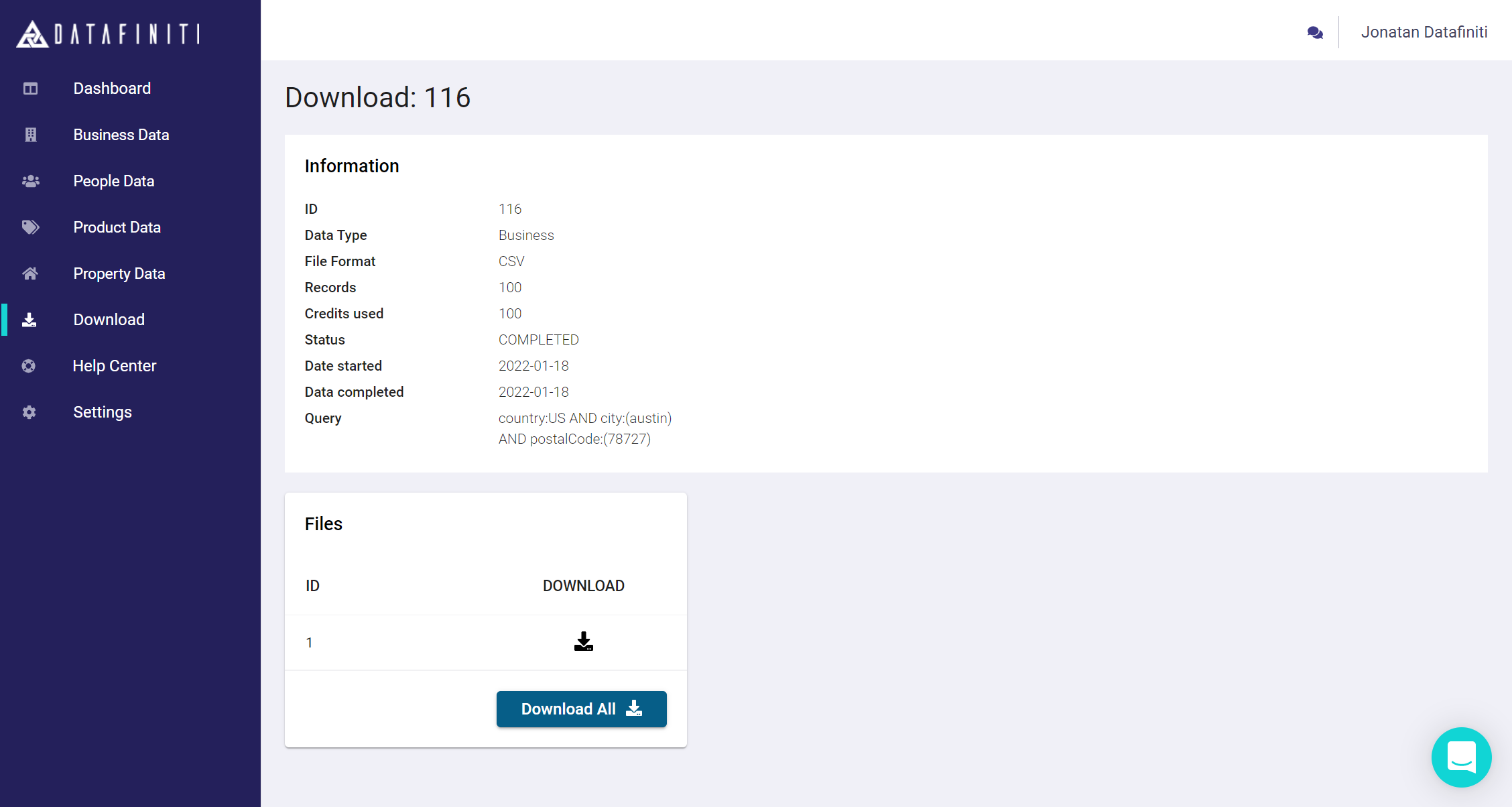Click the Product Data tags icon
The image size is (1512, 807).
30,227
